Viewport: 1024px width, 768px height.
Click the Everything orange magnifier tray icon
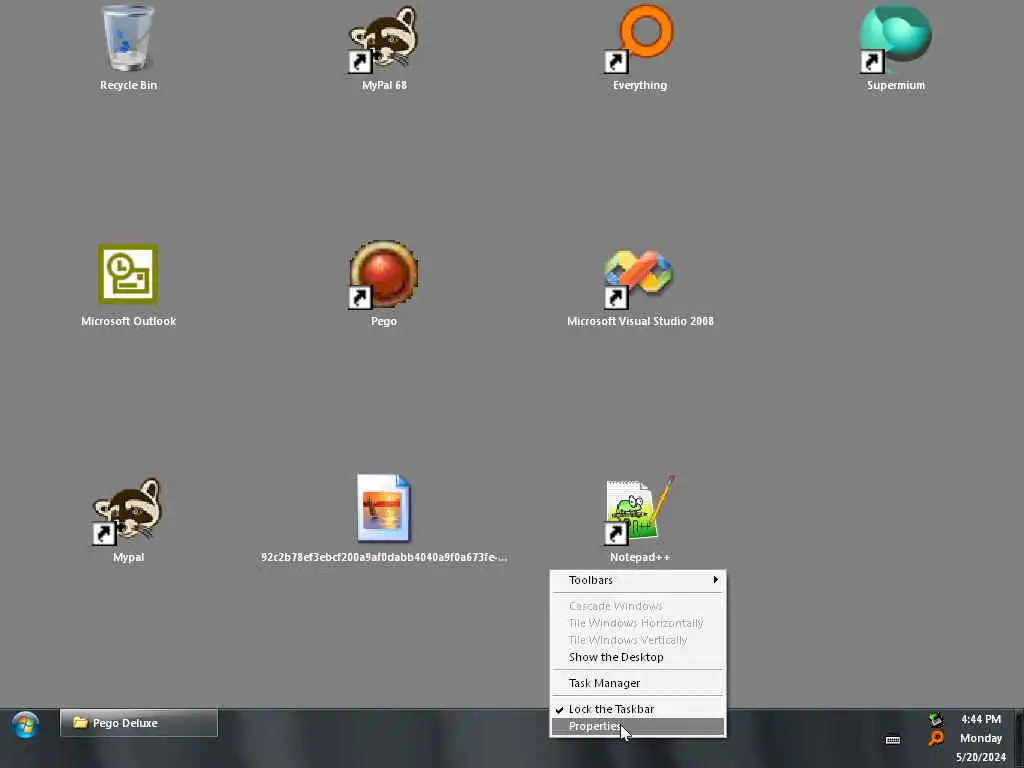point(936,739)
